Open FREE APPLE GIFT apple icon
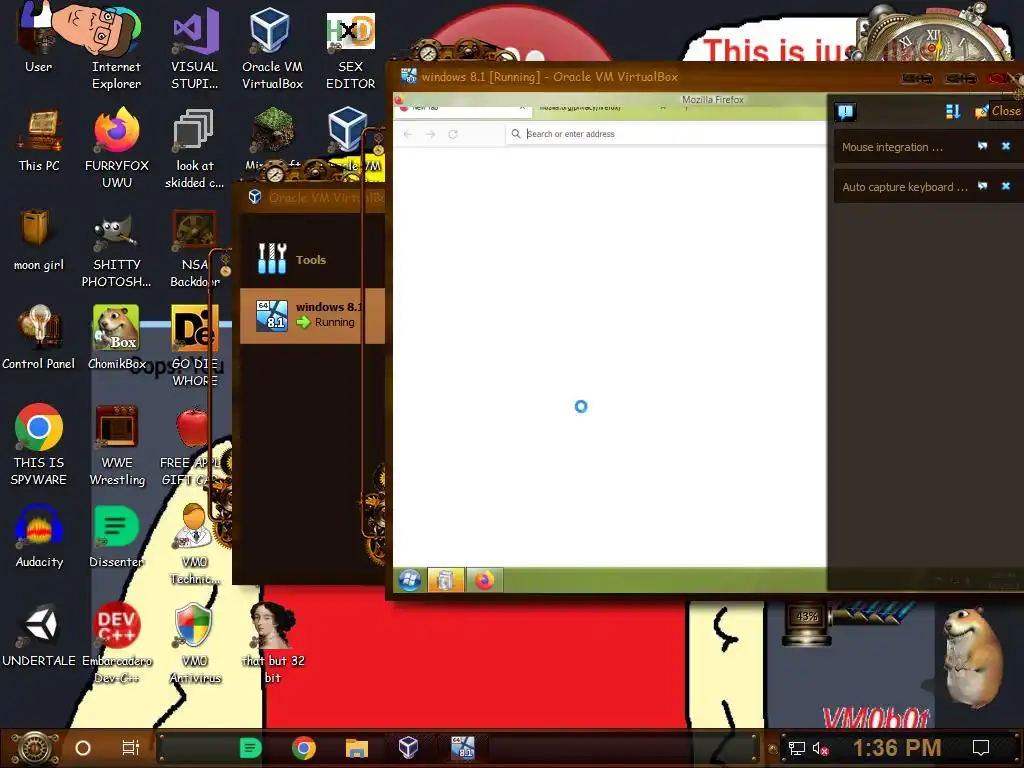 click(191, 447)
